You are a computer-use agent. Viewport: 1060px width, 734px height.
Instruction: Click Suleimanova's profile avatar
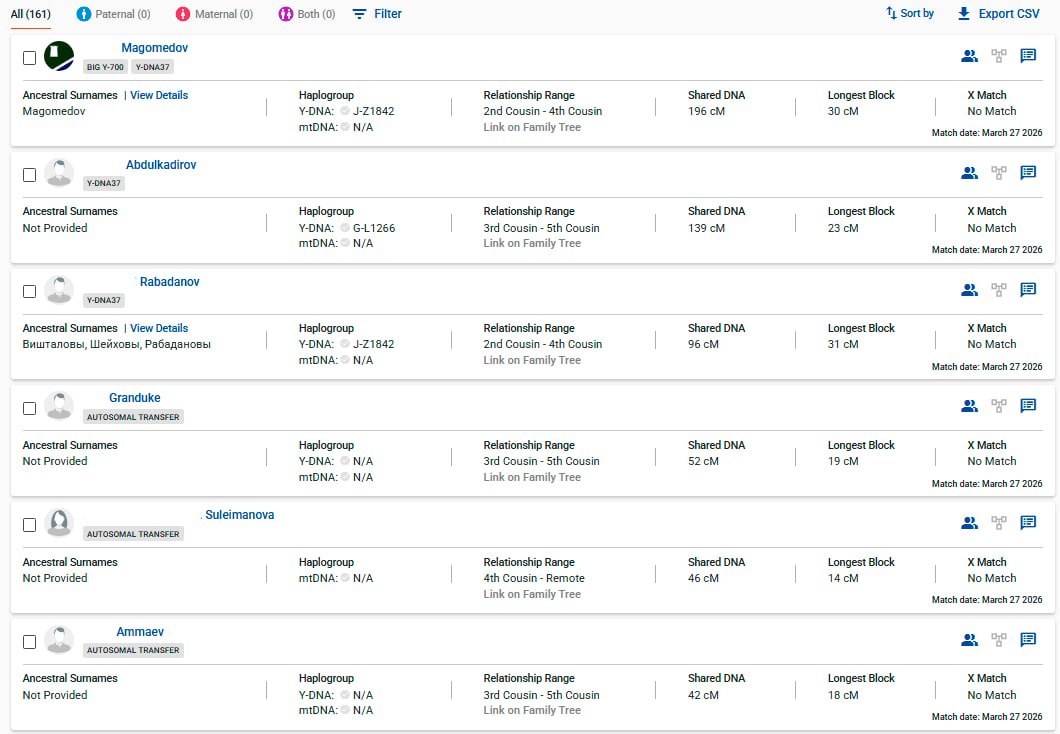click(x=59, y=523)
